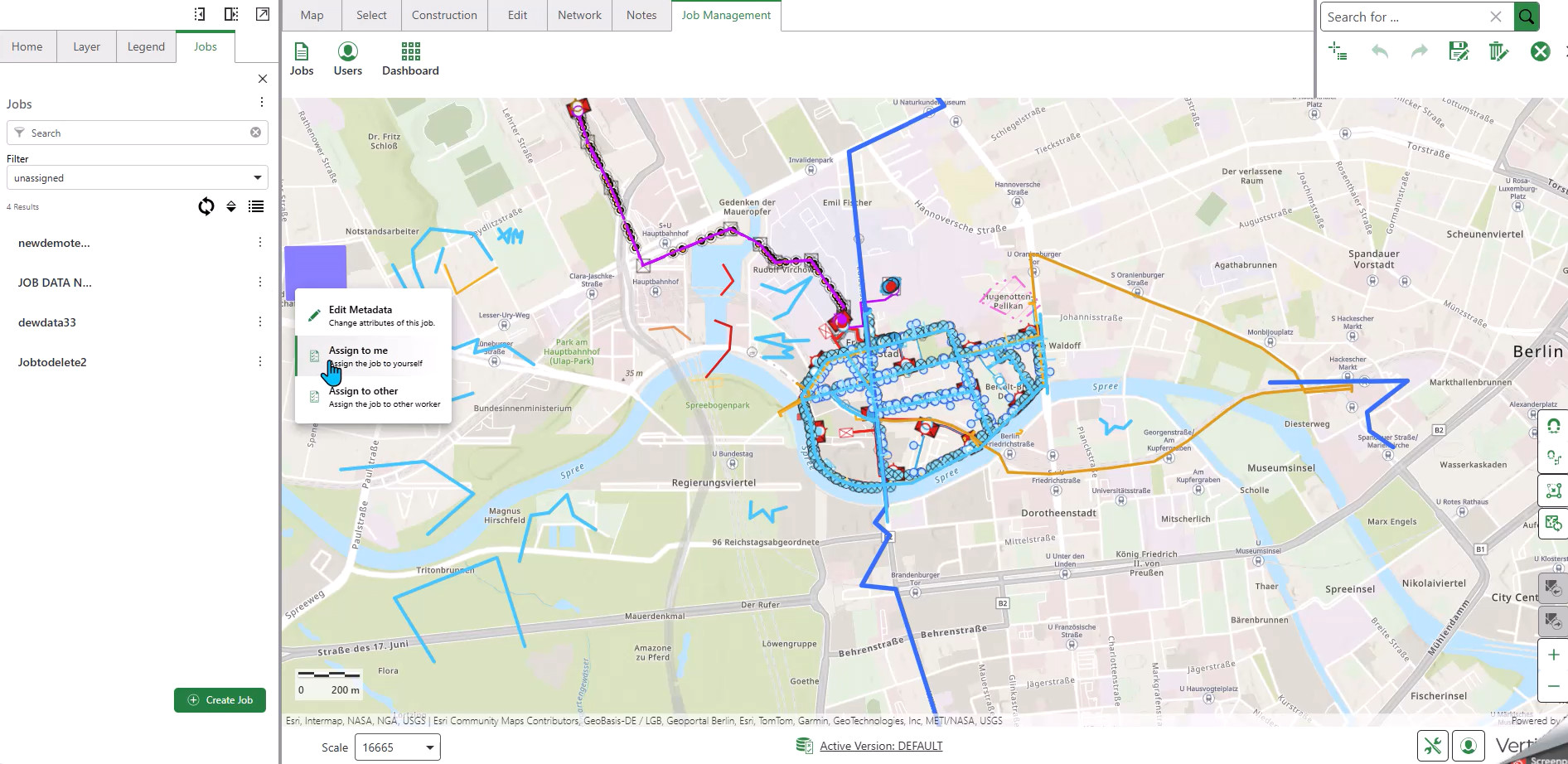This screenshot has width=1568, height=764.
Task: Click the map zoom in plus button
Action: click(x=1553, y=655)
